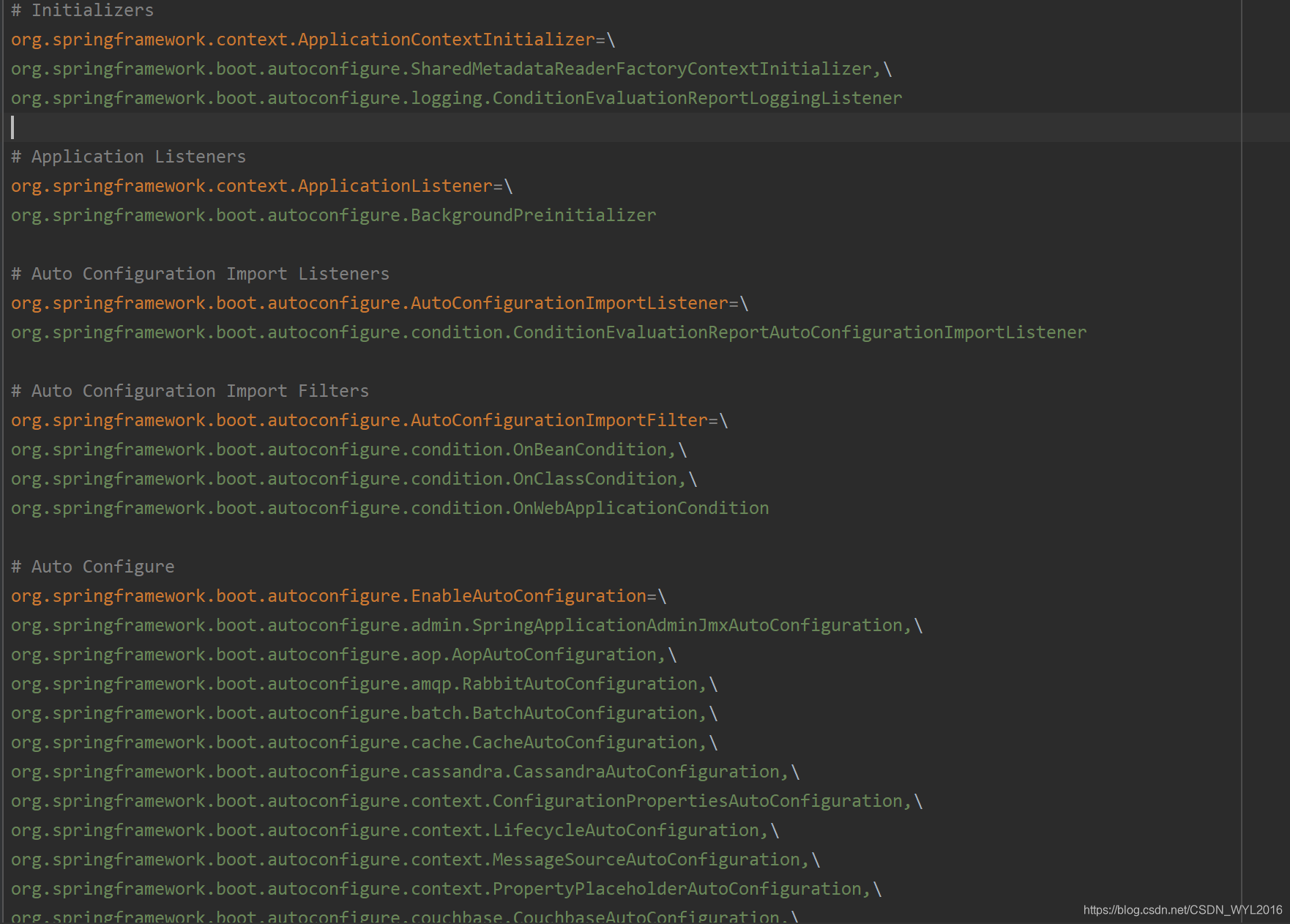Click the '# Auto Configure' comment
Screen dimensions: 1290x924
pyautogui.click(x=92, y=567)
